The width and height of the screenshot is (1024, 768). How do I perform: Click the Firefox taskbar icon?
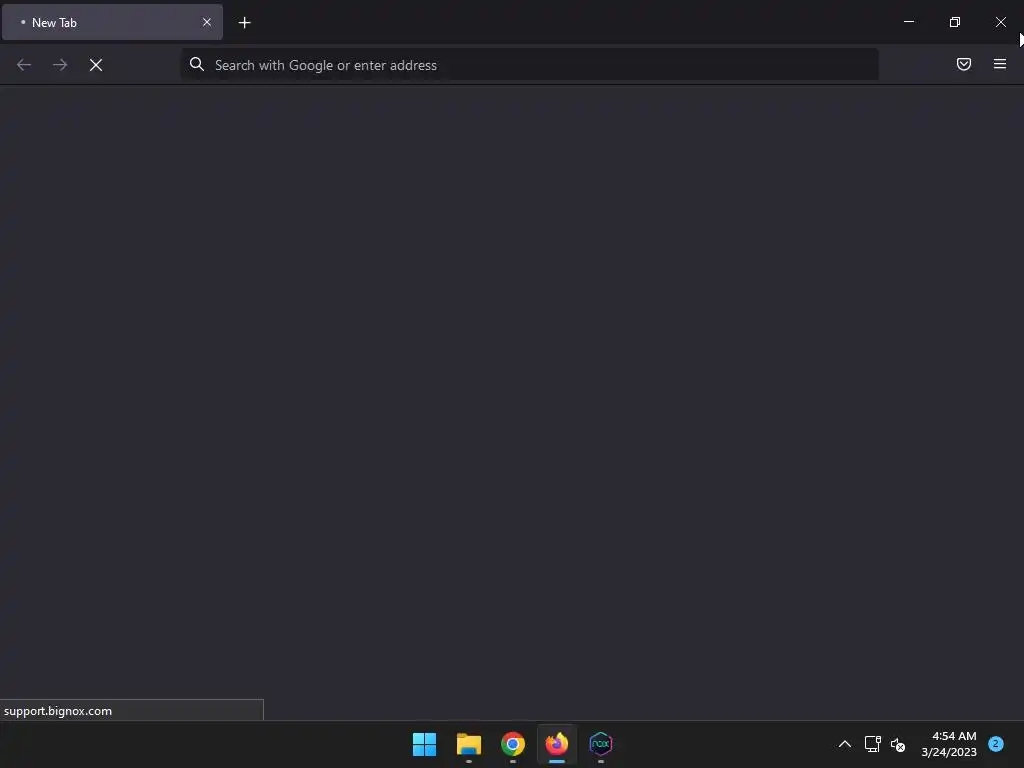coord(557,744)
